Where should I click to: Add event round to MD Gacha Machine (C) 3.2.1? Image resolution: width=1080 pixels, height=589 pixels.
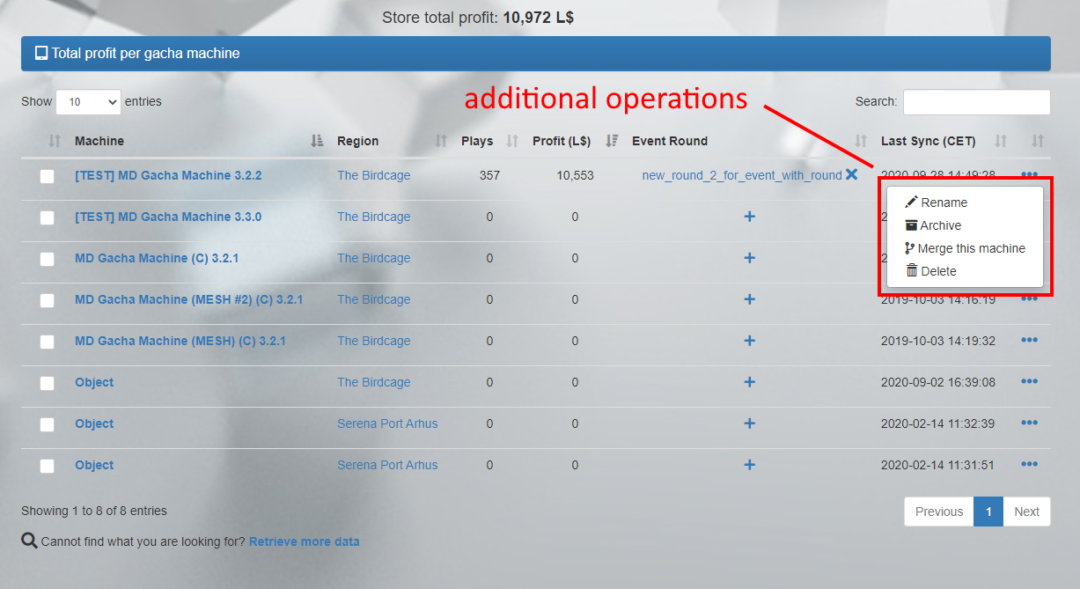coord(749,258)
